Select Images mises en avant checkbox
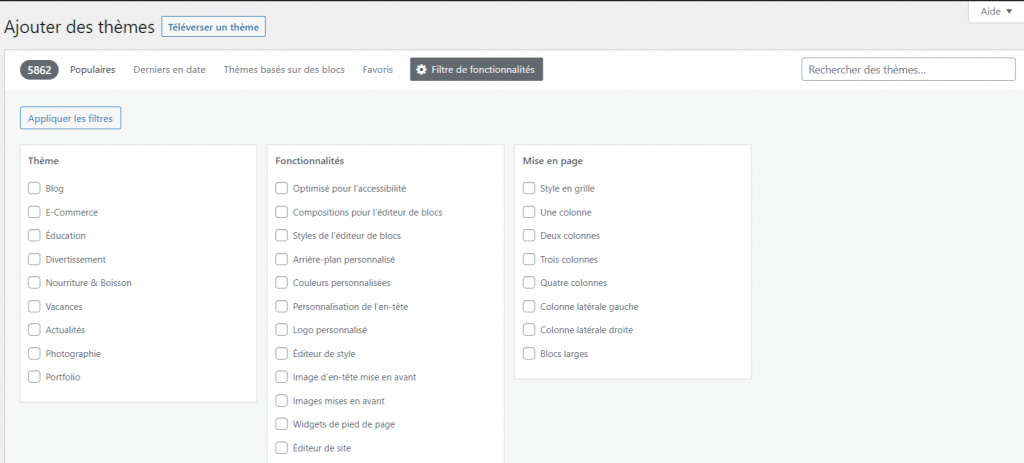Viewport: 1024px width, 463px height. pos(281,400)
